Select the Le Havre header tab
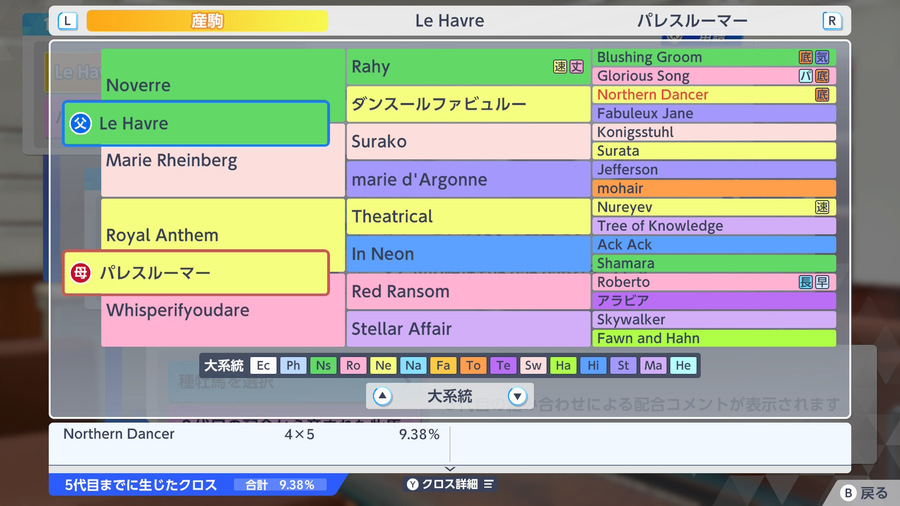The height and width of the screenshot is (506, 900). 449,21
